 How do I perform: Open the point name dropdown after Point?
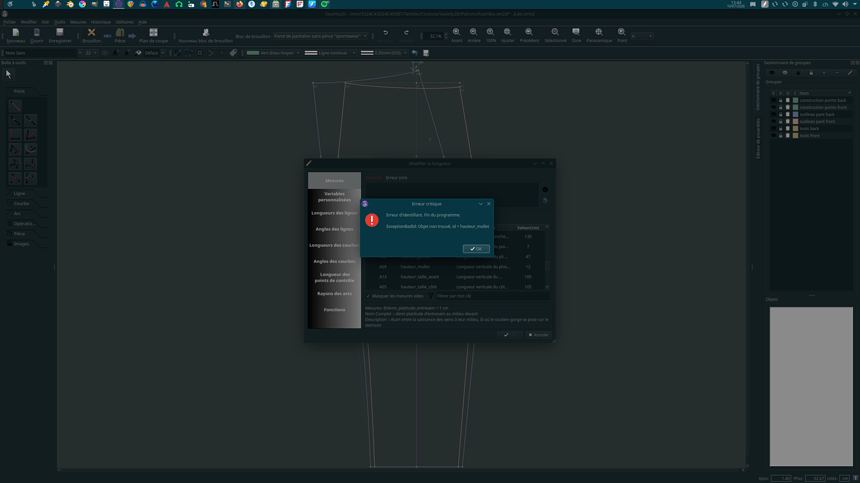(642, 36)
